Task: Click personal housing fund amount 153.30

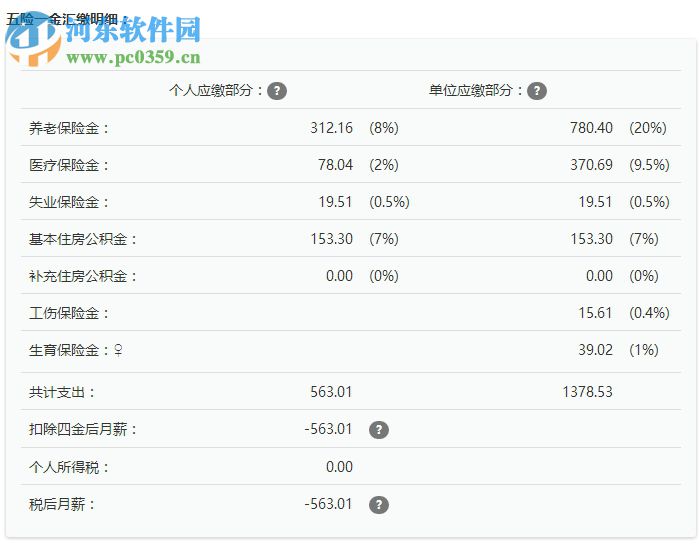Action: [331, 239]
